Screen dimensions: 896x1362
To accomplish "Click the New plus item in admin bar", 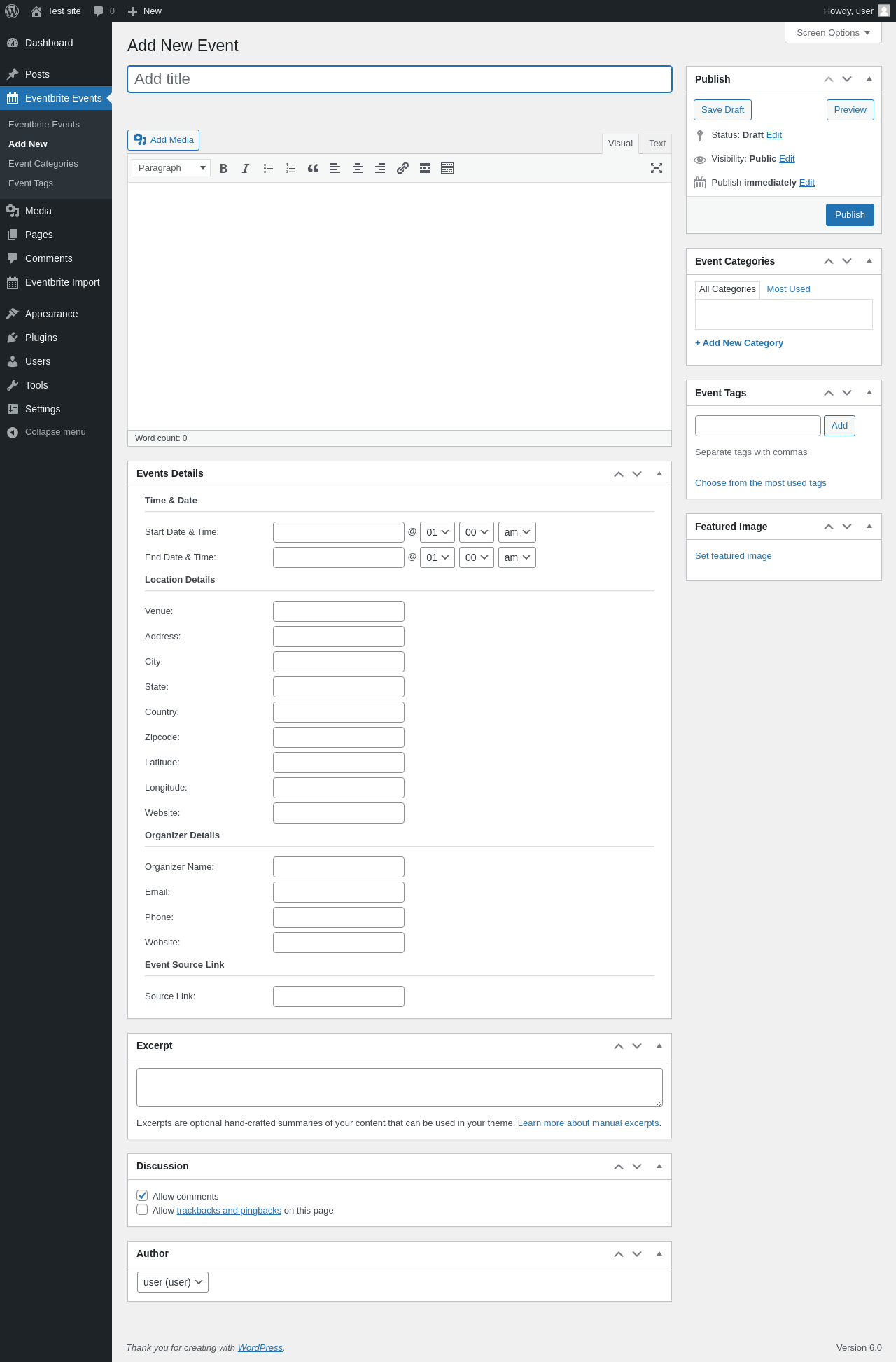I will coord(145,11).
